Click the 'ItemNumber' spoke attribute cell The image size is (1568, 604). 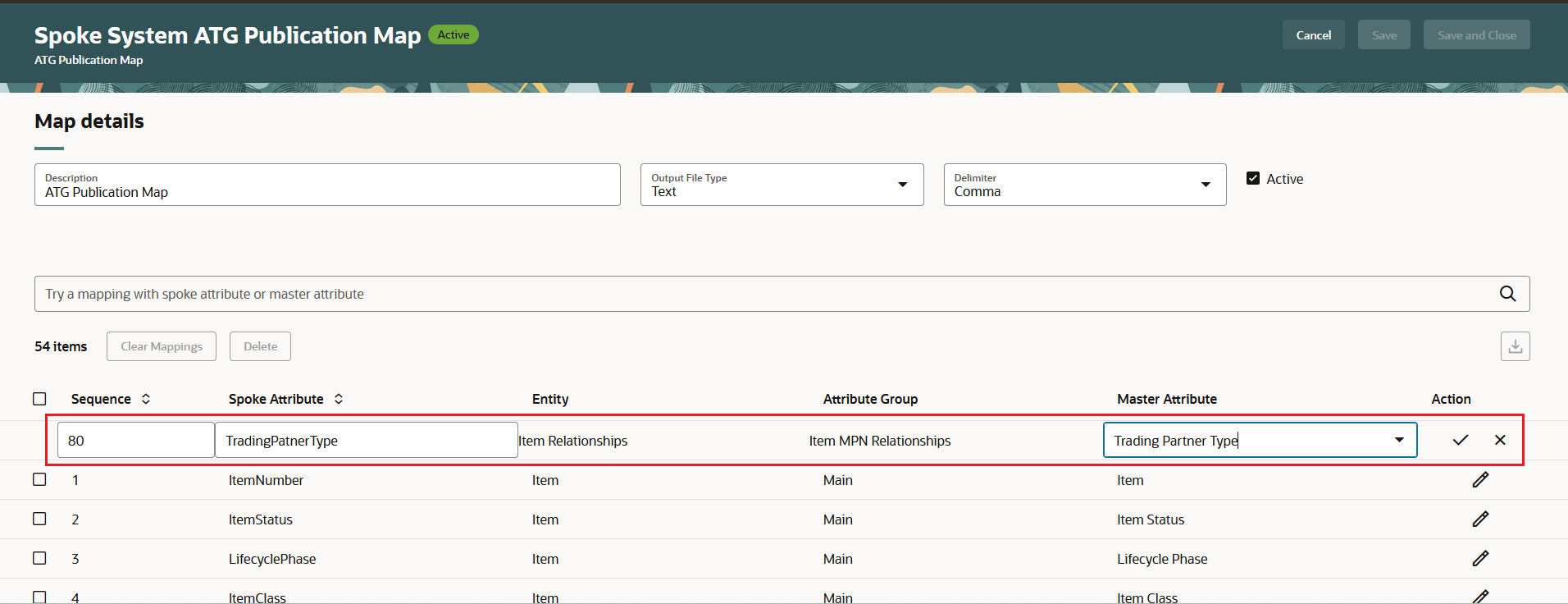(x=266, y=480)
